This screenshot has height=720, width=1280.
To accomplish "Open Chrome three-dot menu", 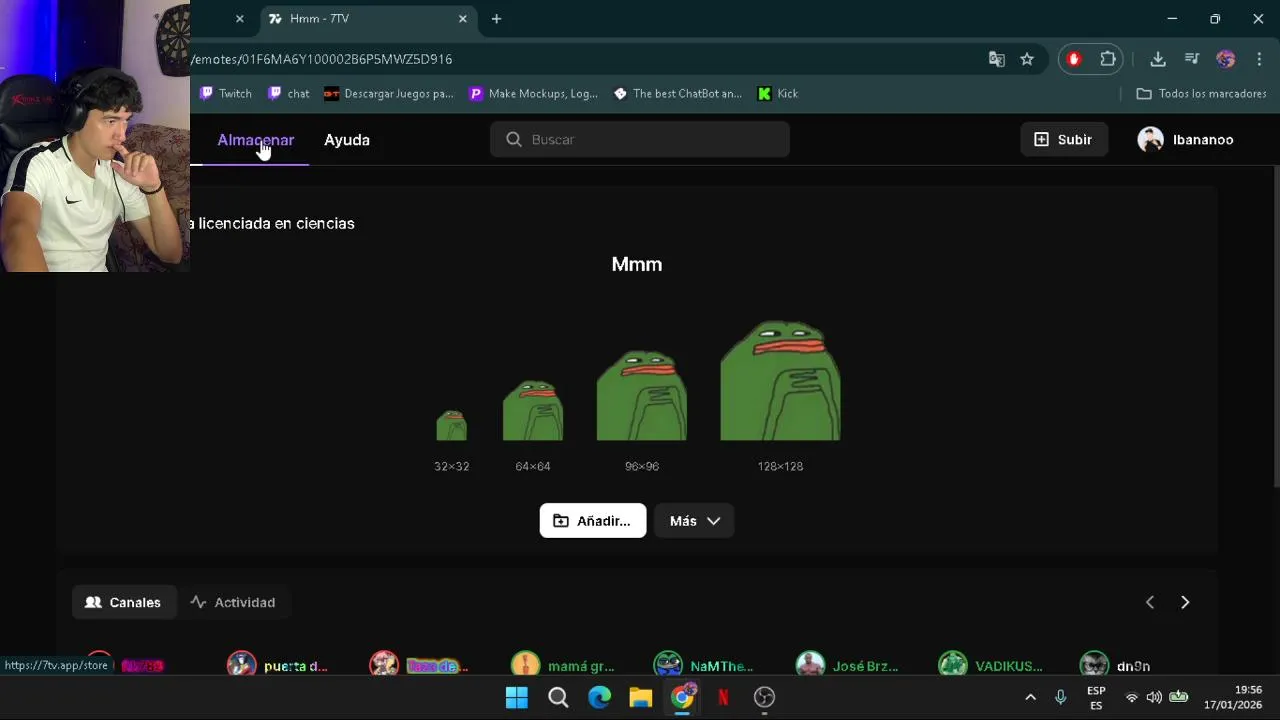I will click(1259, 59).
